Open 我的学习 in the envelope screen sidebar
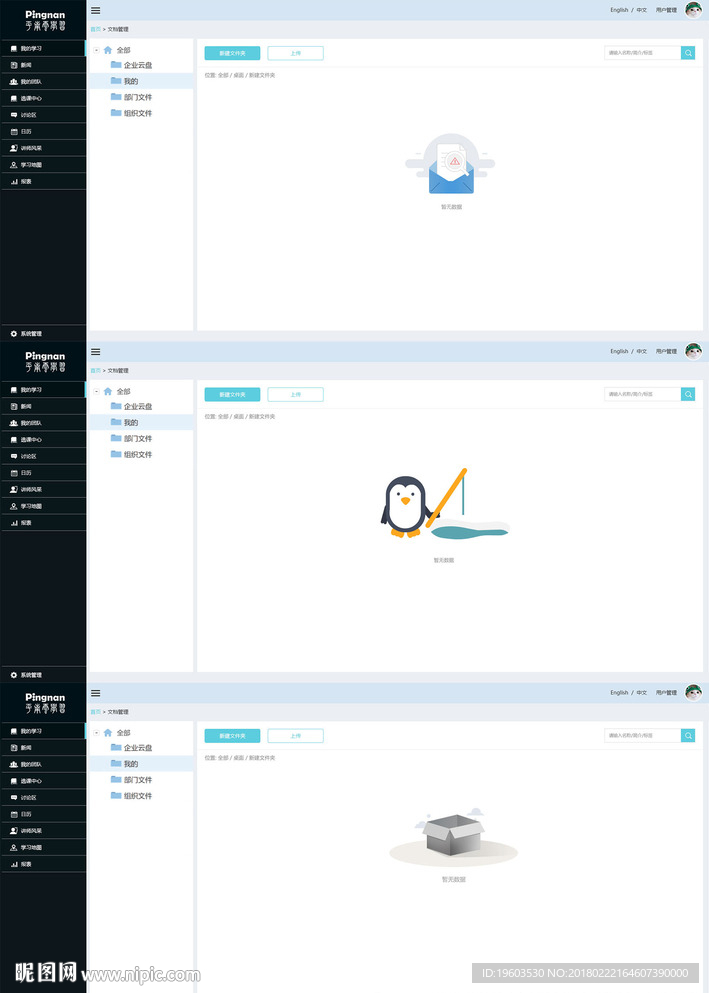 click(x=42, y=48)
